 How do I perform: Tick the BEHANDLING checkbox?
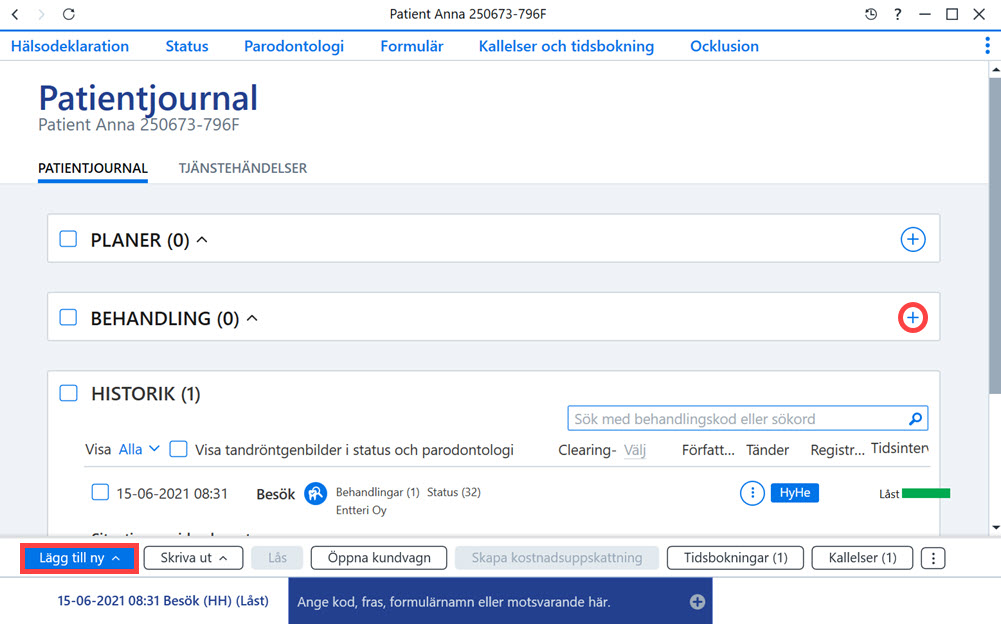click(68, 317)
